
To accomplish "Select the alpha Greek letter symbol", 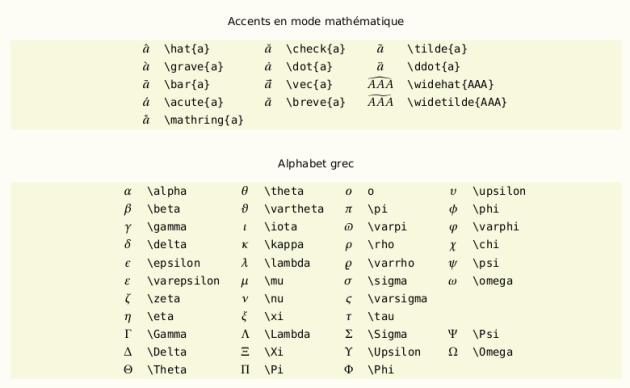I will (128, 192).
